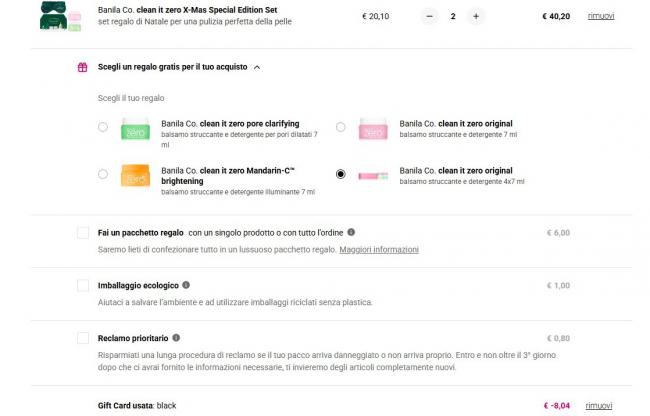This screenshot has height=416, width=650.
Task: Open the X-Mas Special Edition Set thumbnail
Action: [61, 16]
